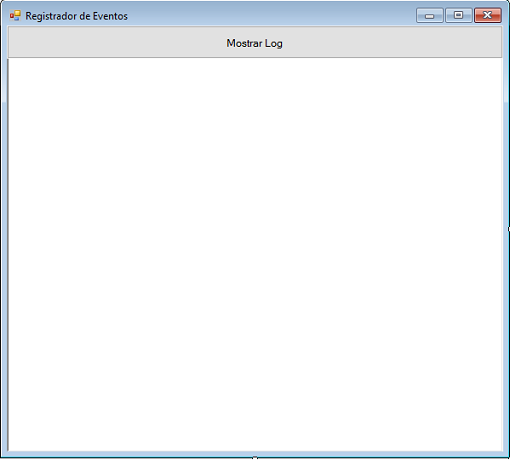
Task: Place cursor in blank log panel
Action: [x=255, y=255]
